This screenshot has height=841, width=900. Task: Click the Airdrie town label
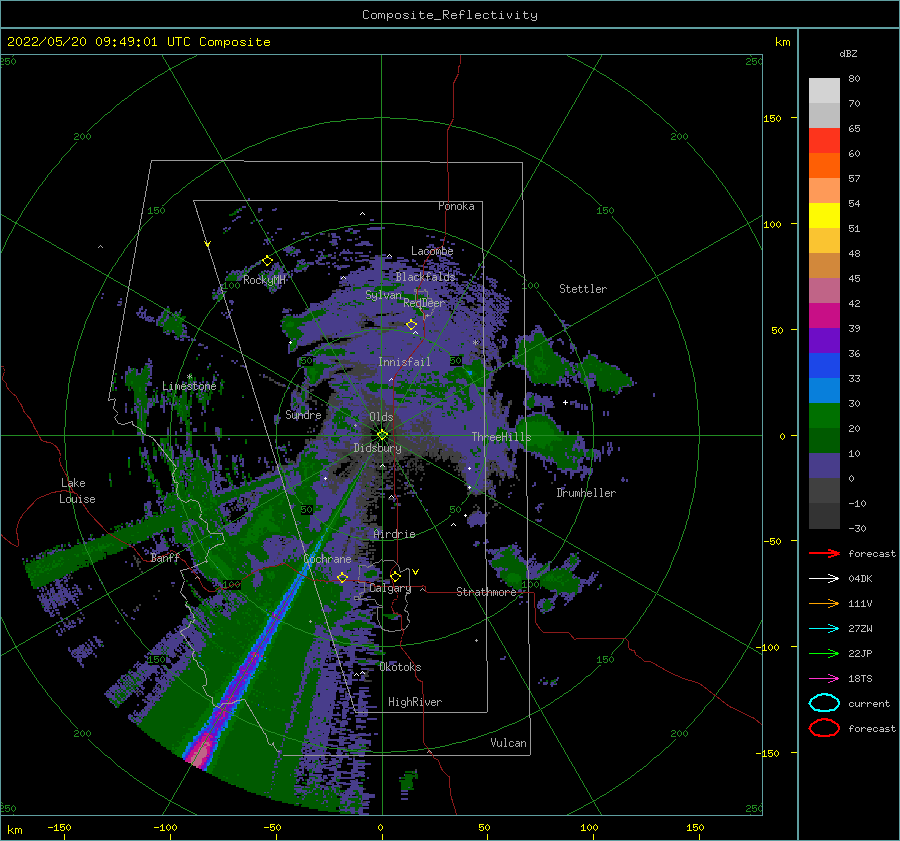(394, 534)
